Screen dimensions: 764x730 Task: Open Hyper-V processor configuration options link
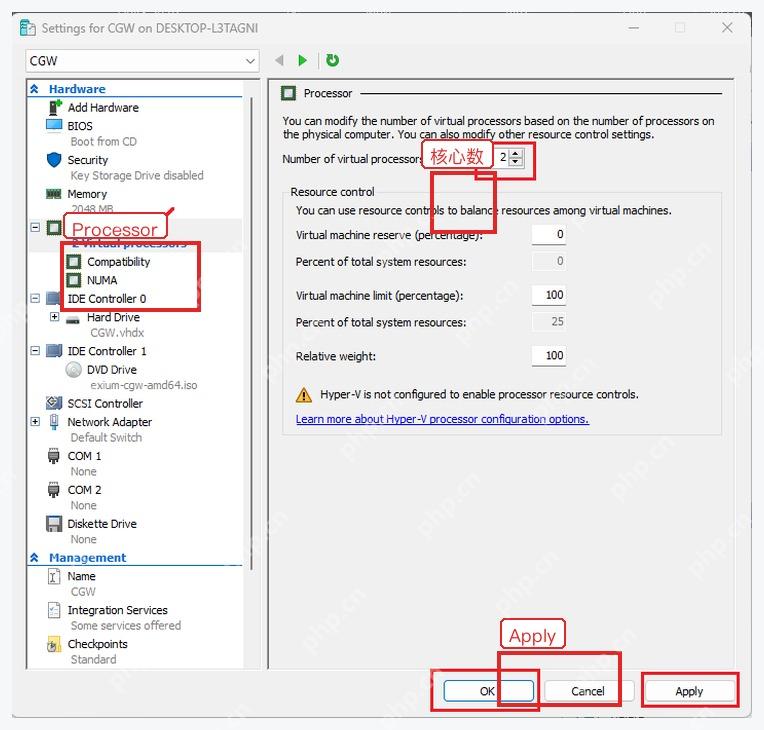[442, 419]
